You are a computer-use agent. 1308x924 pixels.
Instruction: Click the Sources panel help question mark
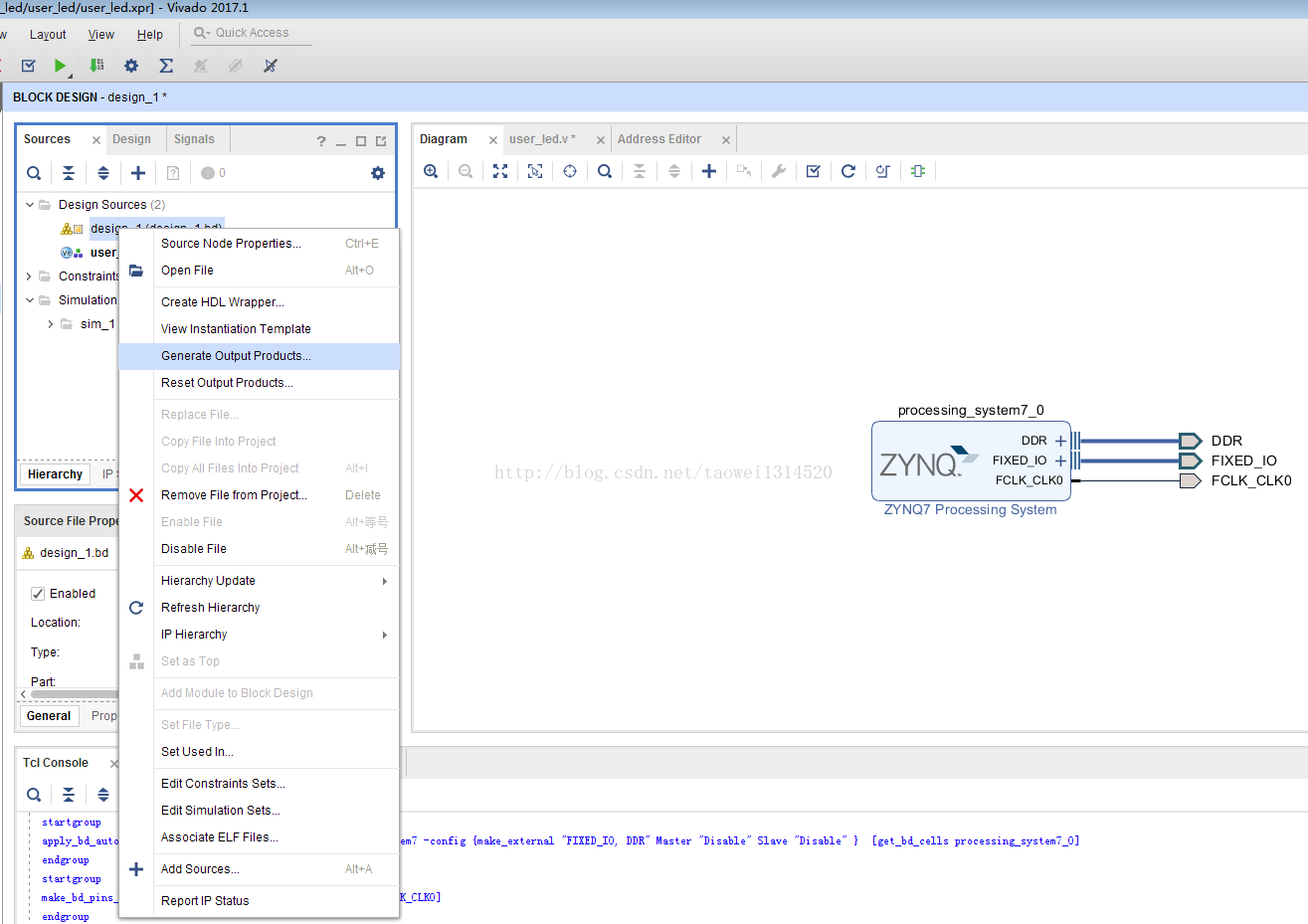tap(321, 141)
